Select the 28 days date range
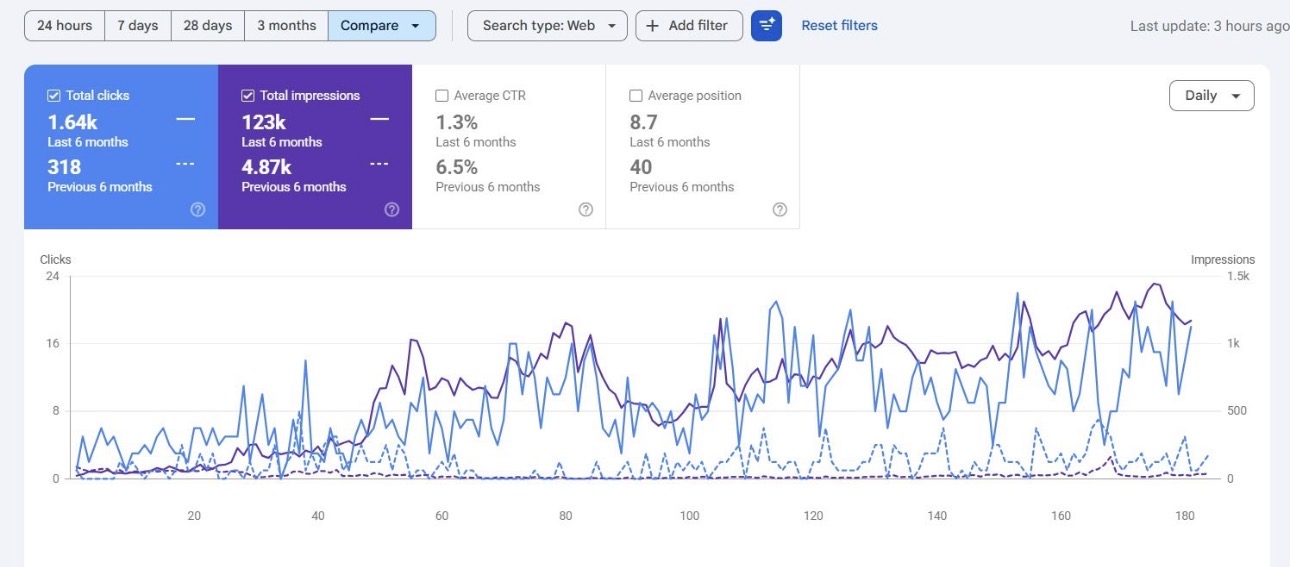This screenshot has height=567, width=1290. click(208, 26)
